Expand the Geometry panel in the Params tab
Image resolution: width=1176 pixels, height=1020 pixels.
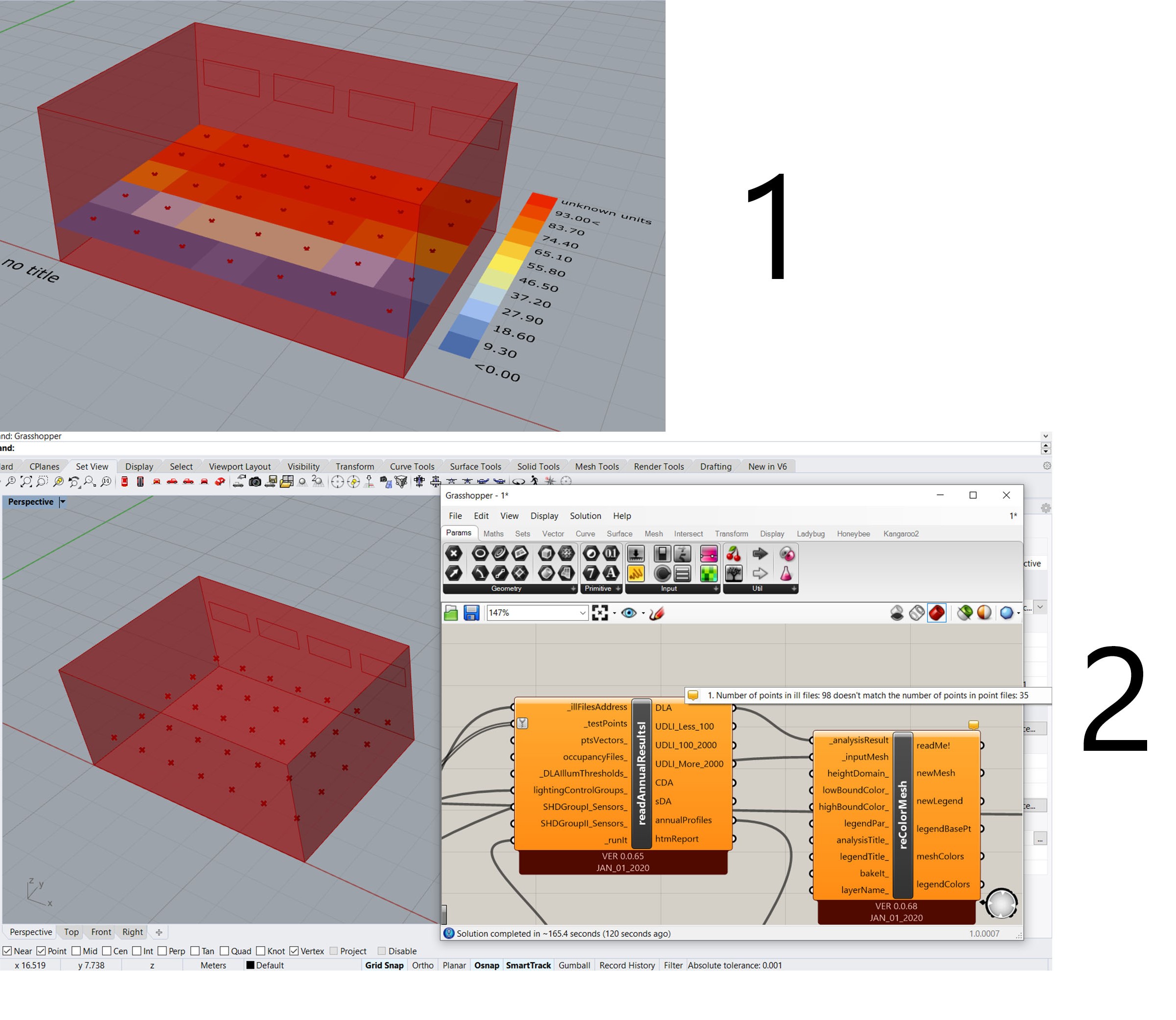click(x=573, y=589)
